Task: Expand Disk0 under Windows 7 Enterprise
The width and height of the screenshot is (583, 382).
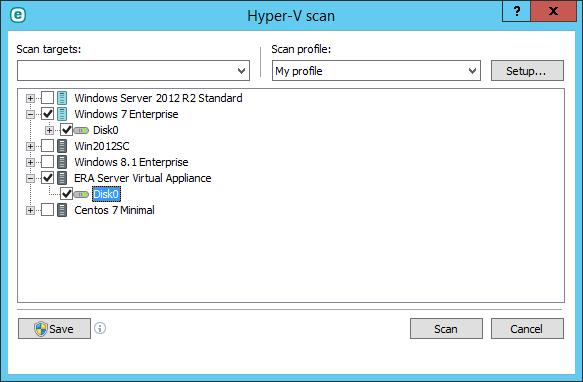Action: pyautogui.click(x=49, y=130)
